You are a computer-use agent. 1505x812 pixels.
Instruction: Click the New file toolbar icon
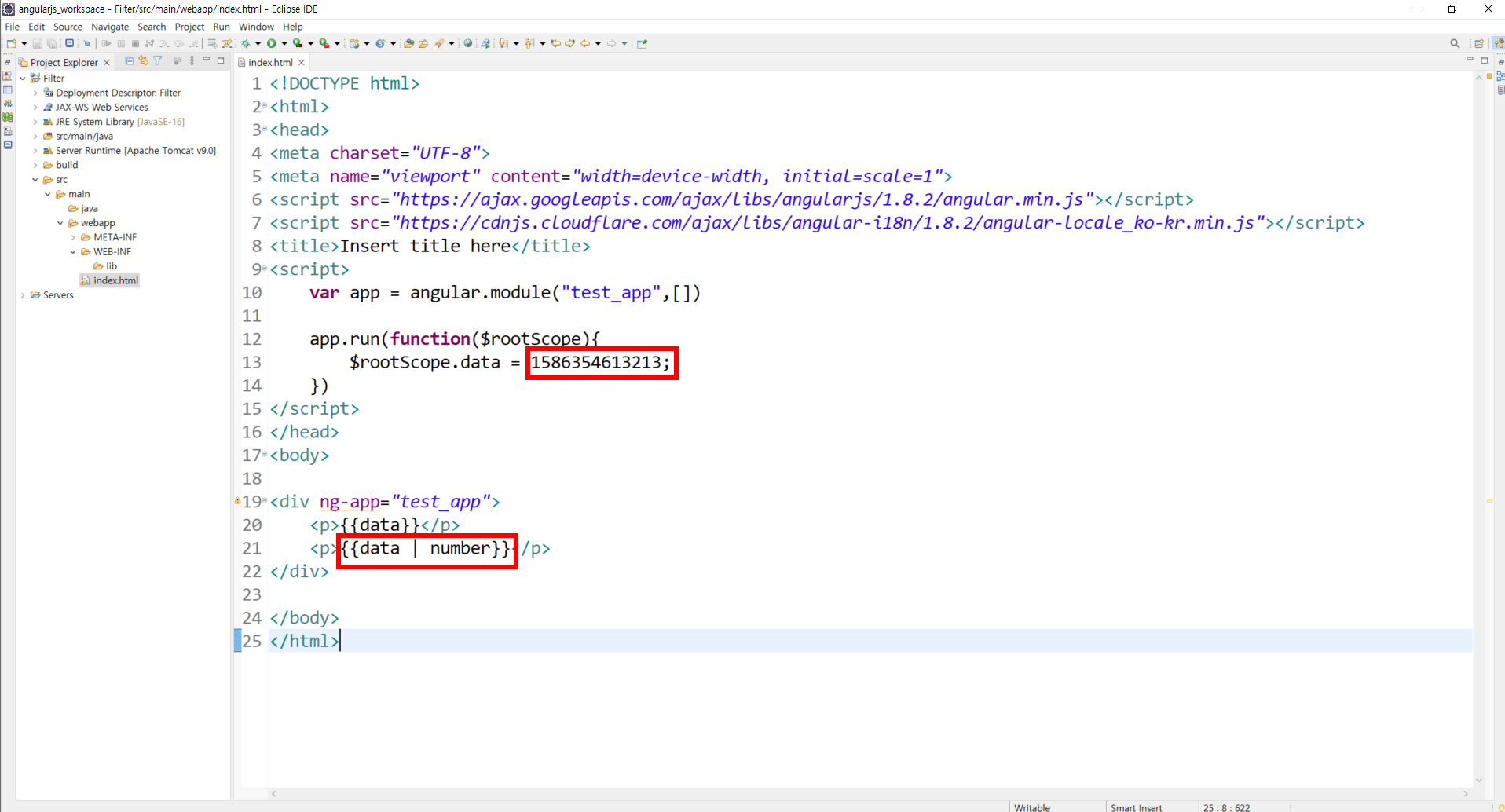[11, 43]
